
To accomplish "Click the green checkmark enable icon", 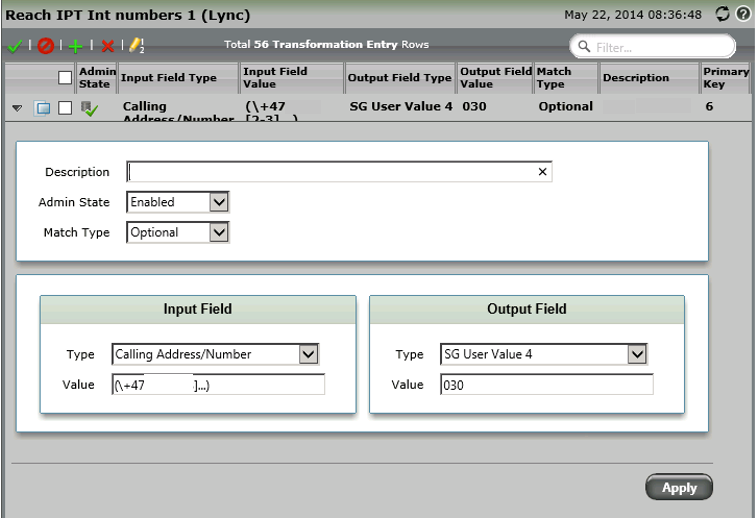I will point(15,46).
